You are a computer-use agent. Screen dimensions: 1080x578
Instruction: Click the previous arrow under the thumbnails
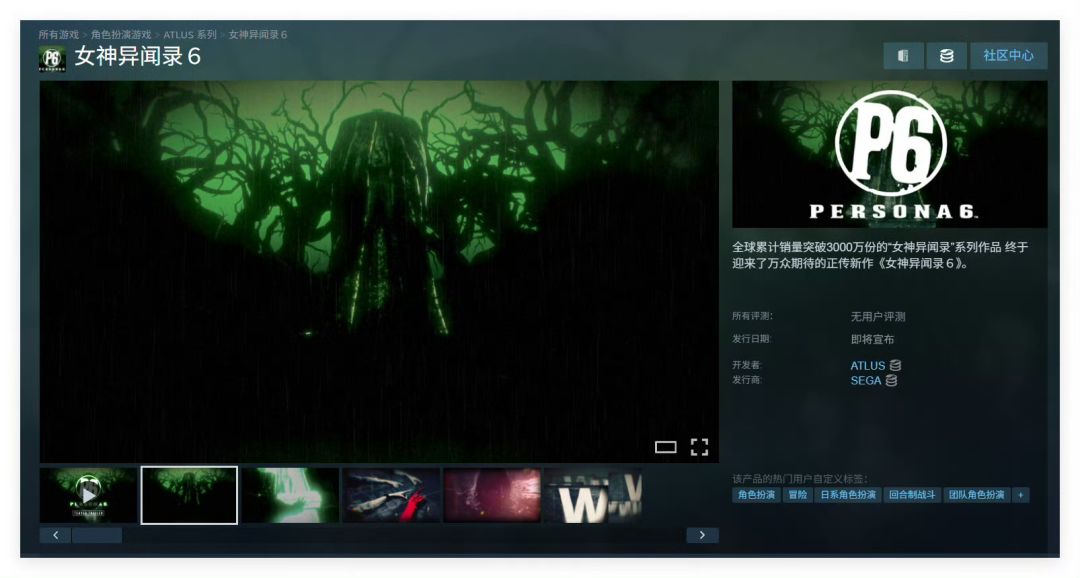(55, 535)
